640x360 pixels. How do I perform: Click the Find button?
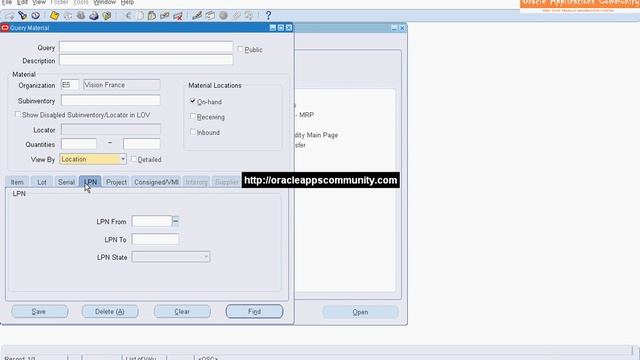[254, 311]
